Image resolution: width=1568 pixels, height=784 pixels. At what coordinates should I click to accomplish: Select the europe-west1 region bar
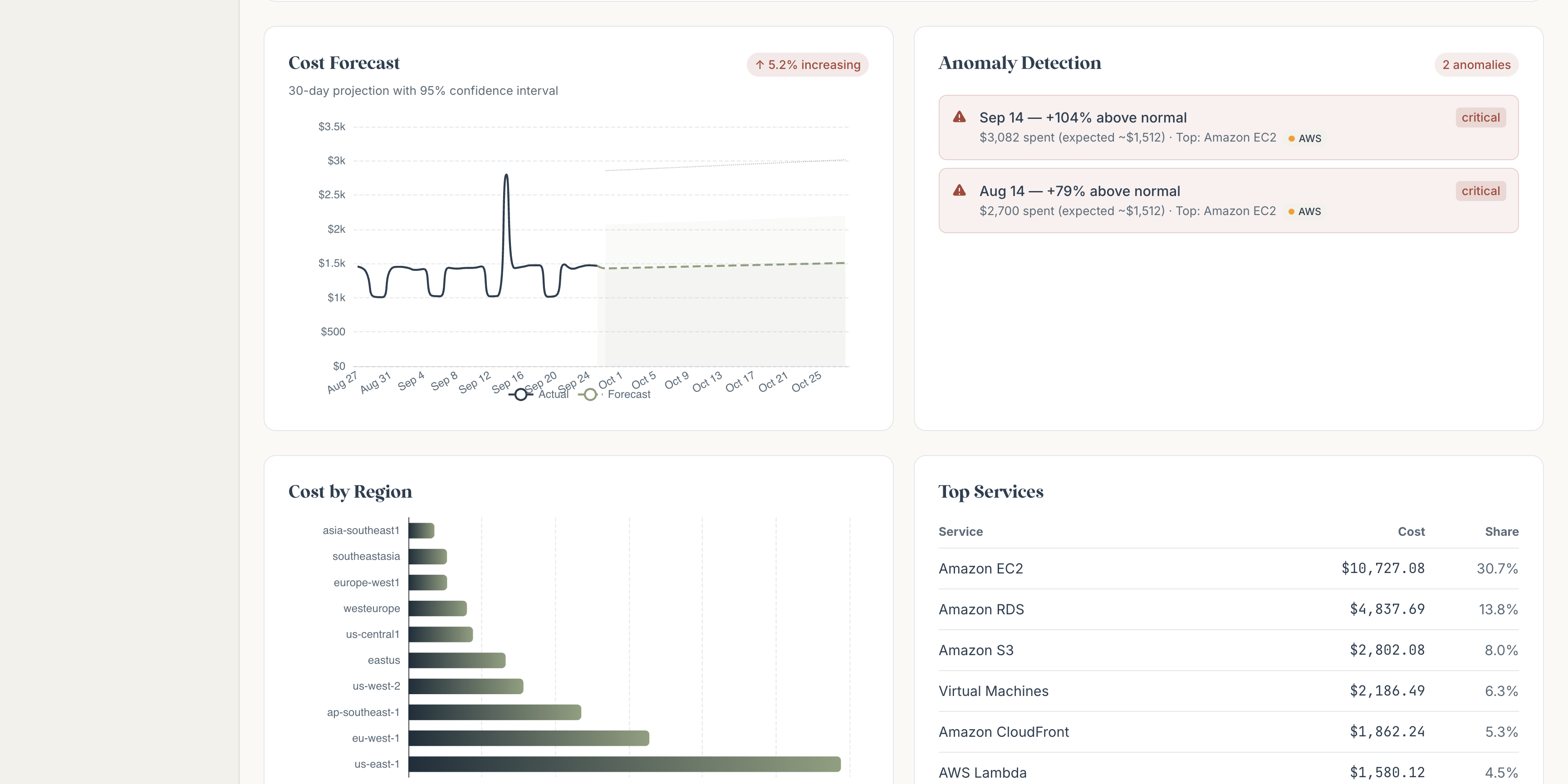coord(428,583)
